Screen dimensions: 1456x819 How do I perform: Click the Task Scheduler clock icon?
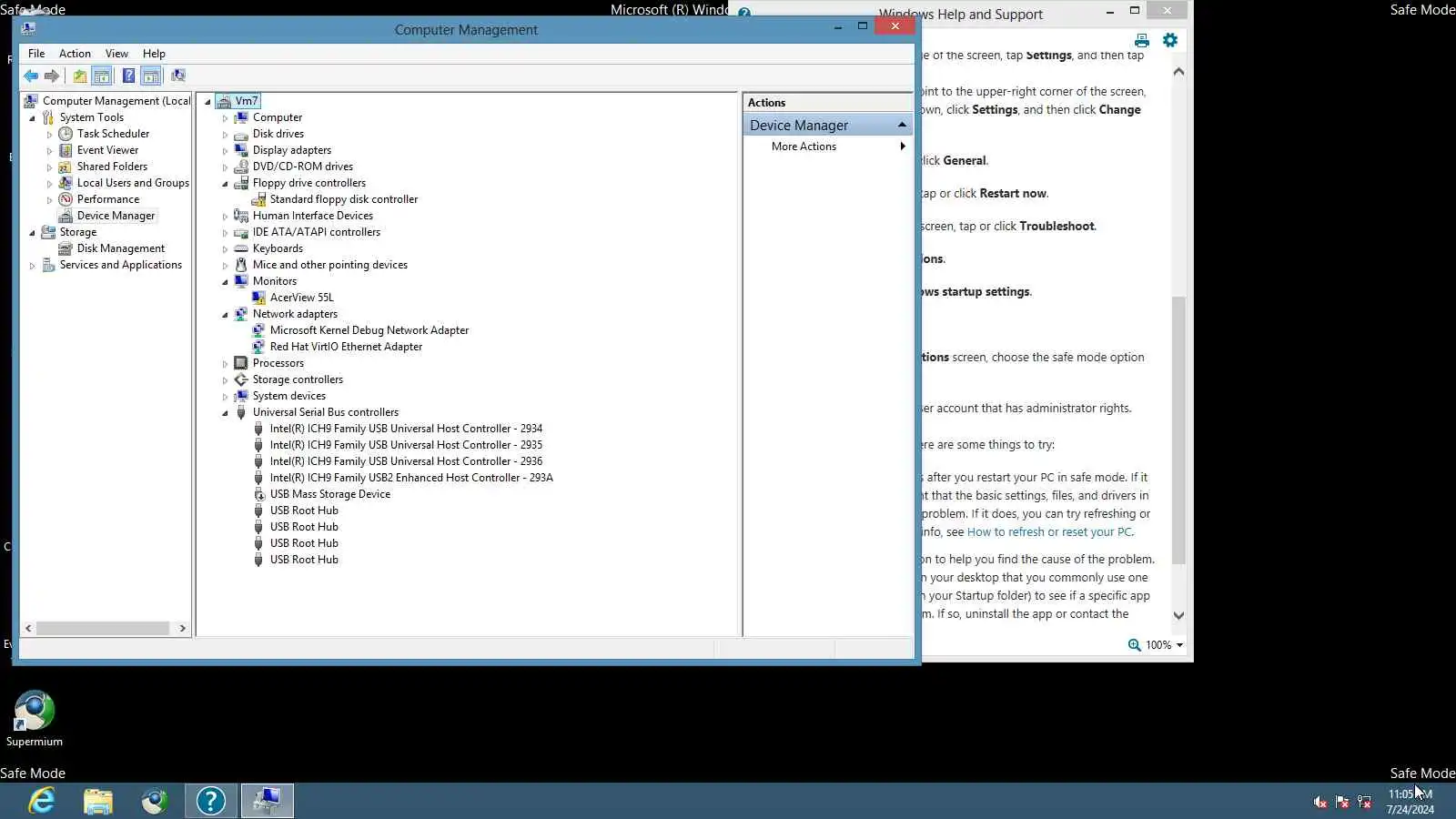(66, 134)
